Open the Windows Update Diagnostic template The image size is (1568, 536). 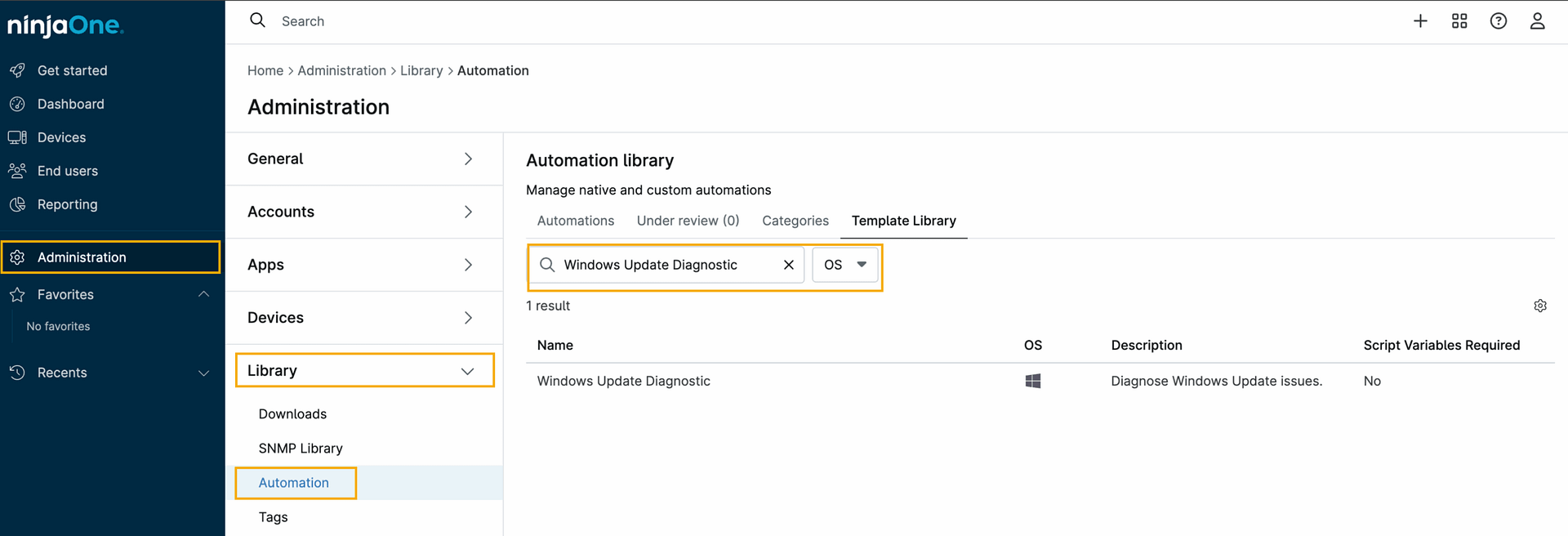[623, 381]
